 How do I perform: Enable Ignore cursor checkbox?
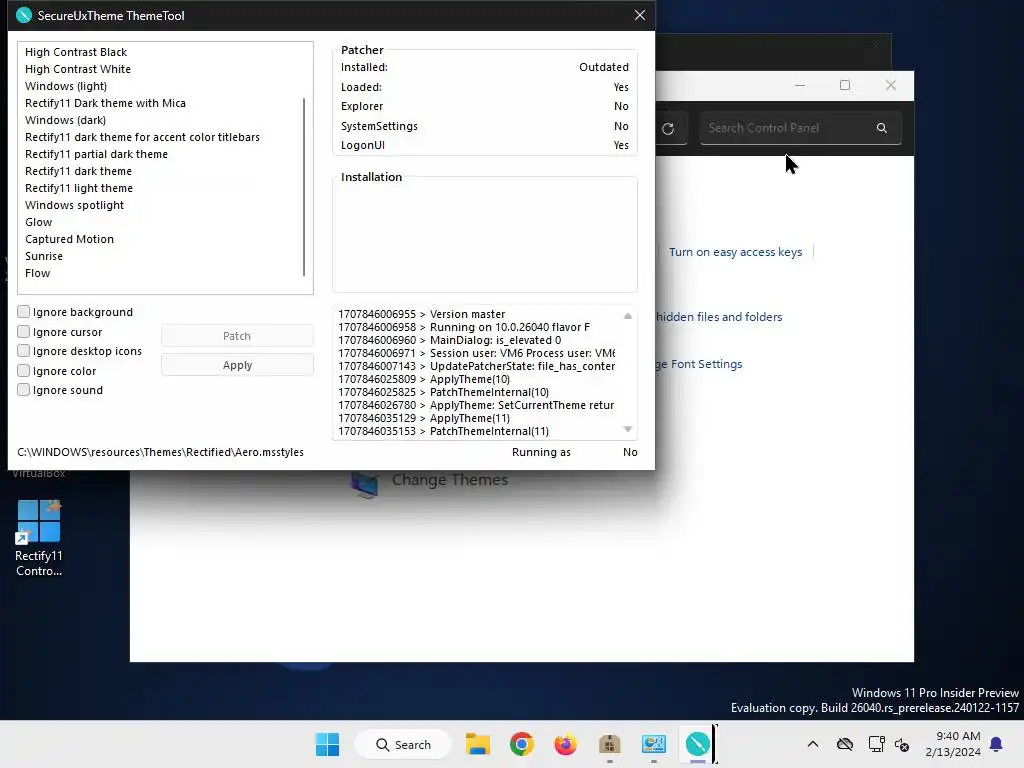pyautogui.click(x=24, y=331)
